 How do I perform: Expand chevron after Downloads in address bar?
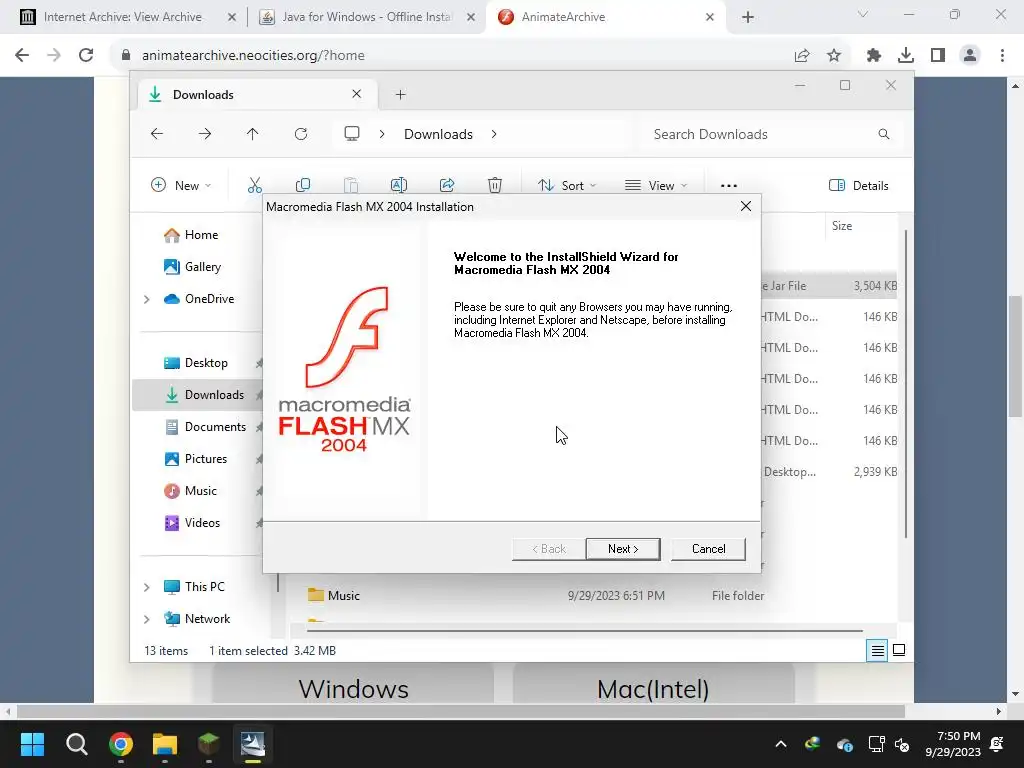(x=494, y=134)
